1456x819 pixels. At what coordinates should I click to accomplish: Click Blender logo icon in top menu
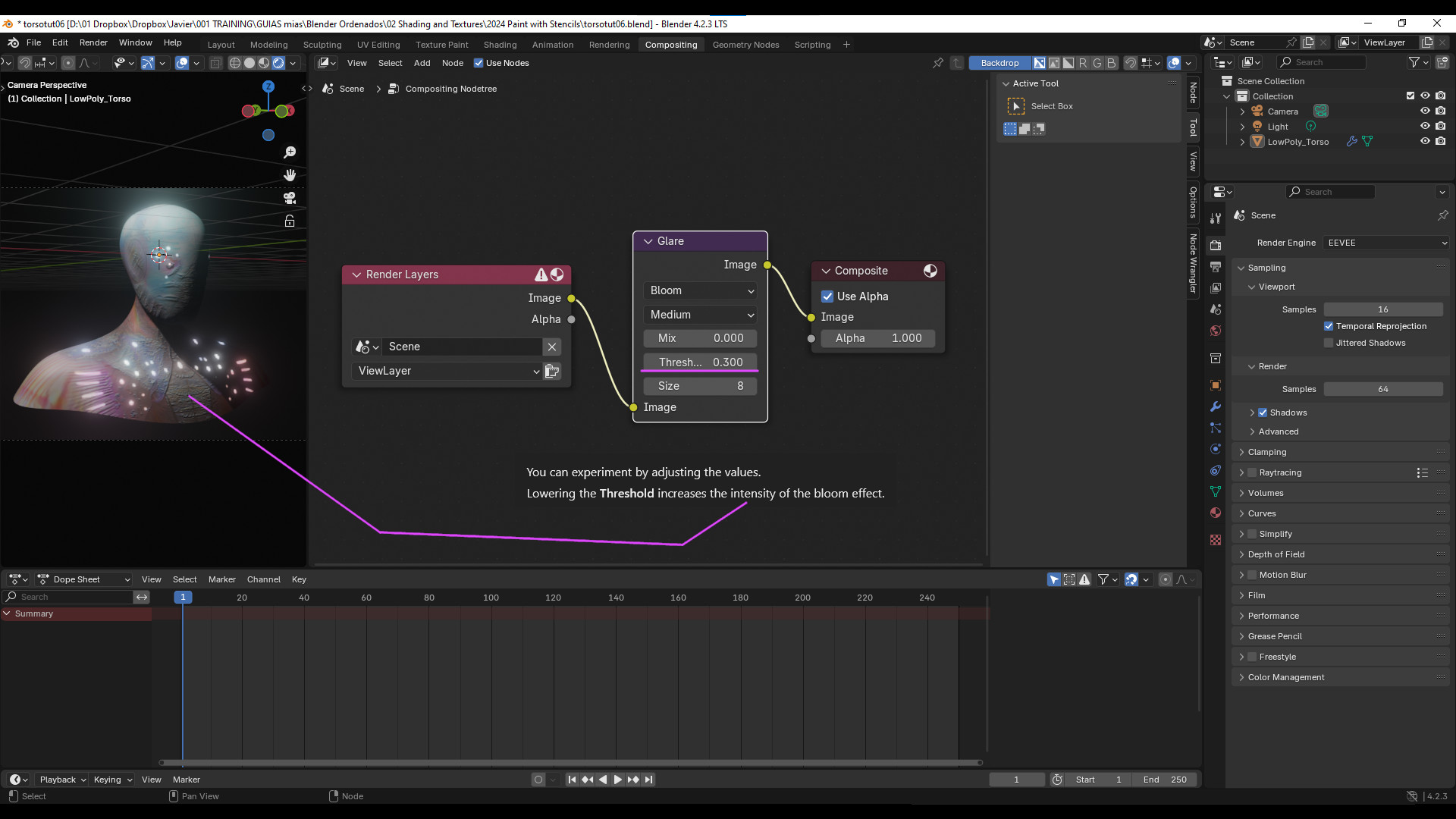[13, 42]
